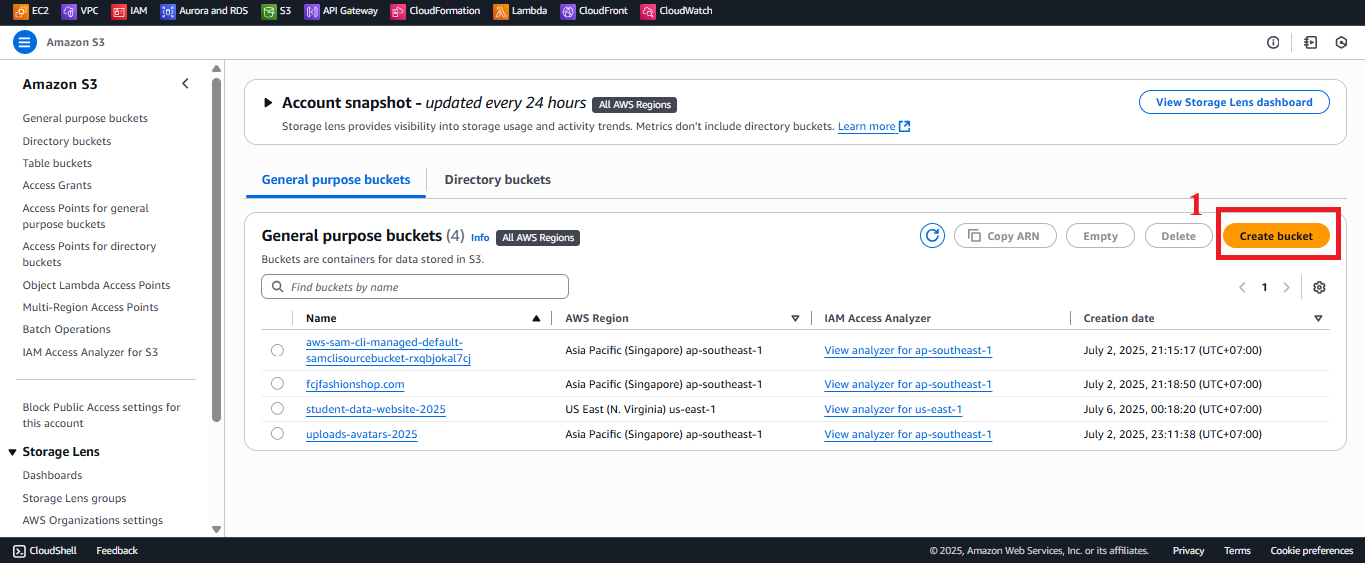This screenshot has width=1365, height=563.
Task: Open Cookie preferences in footer
Action: click(1311, 550)
